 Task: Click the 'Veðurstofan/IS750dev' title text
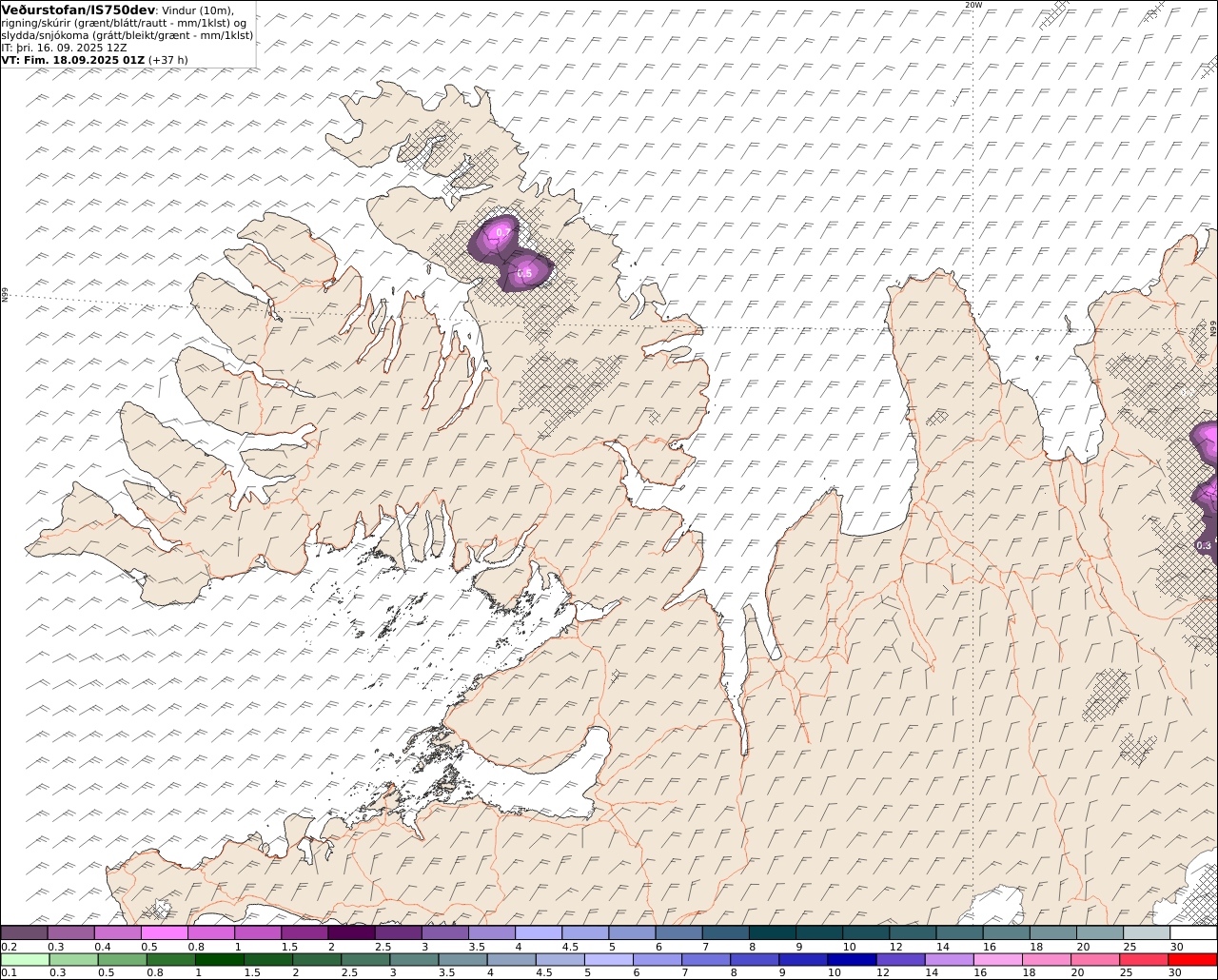79,10
